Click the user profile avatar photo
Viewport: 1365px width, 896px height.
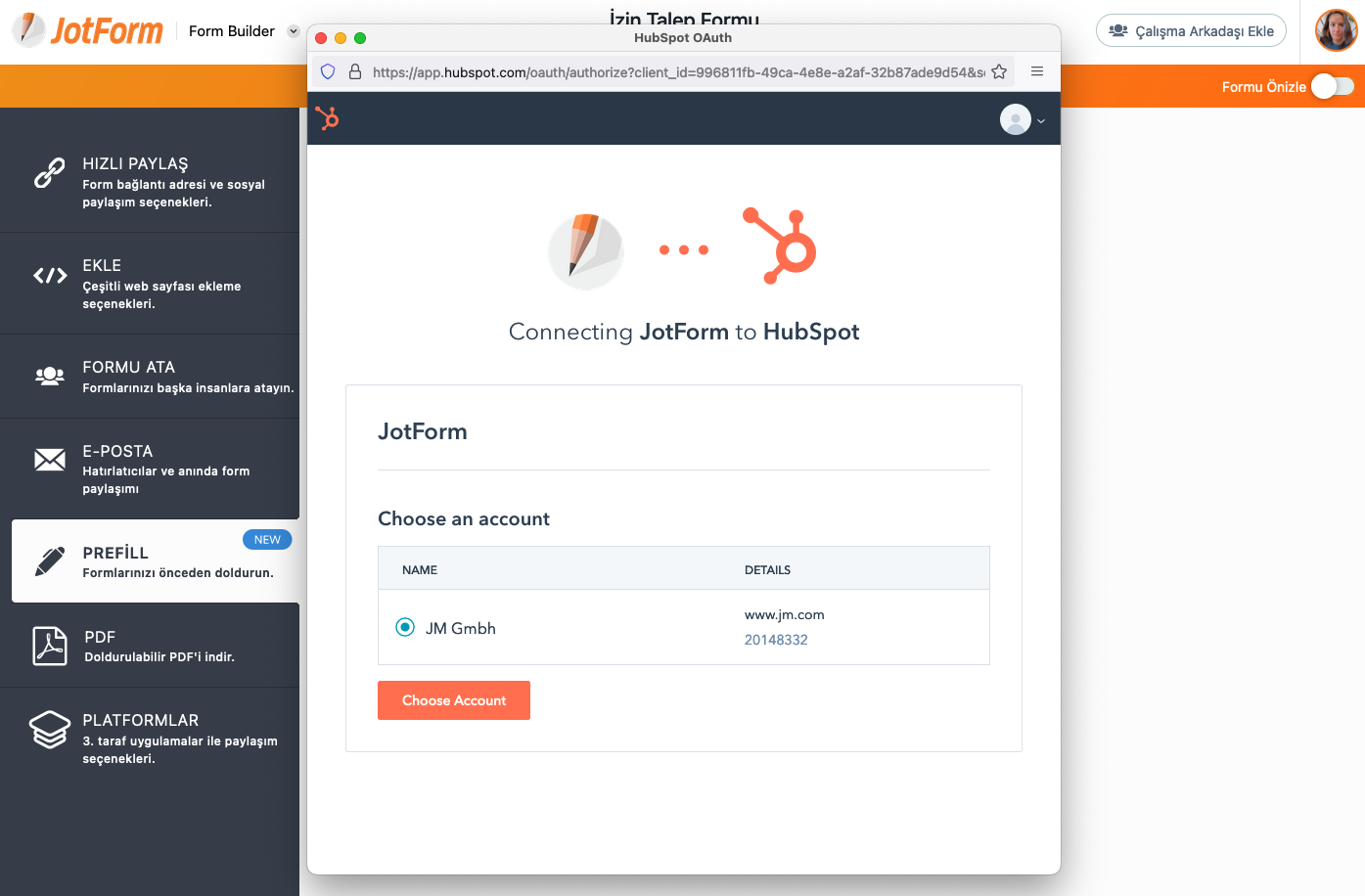pyautogui.click(x=1336, y=31)
